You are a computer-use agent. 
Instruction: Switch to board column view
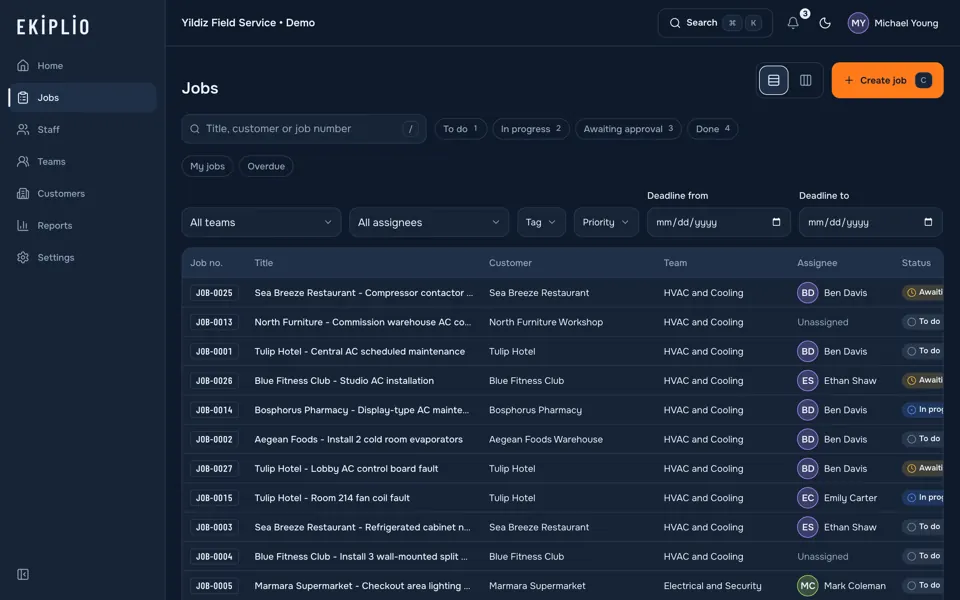[806, 80]
